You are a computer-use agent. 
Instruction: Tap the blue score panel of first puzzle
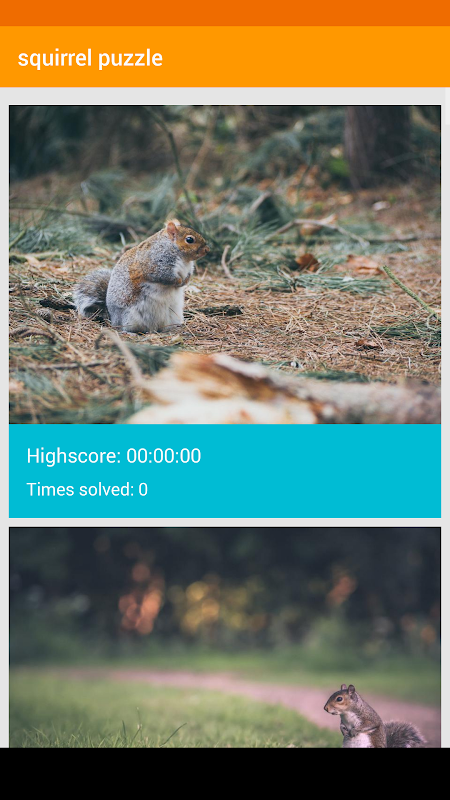(225, 471)
